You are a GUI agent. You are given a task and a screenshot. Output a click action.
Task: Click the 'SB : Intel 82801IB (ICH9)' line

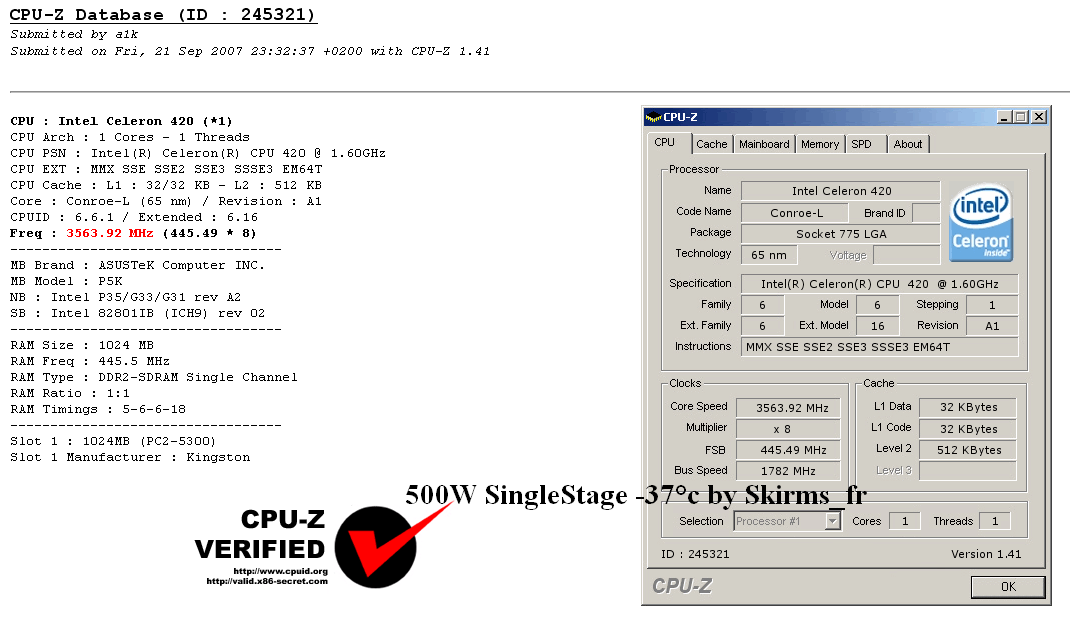click(x=137, y=313)
